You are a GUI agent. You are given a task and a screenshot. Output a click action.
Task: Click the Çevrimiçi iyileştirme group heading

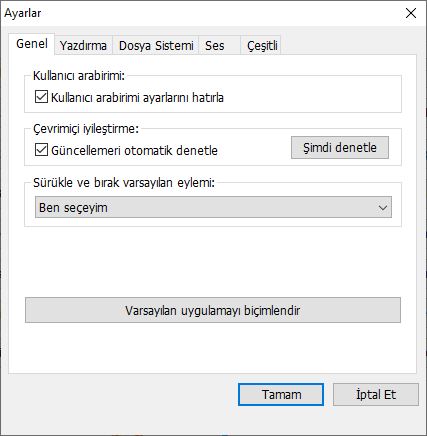pyautogui.click(x=86, y=129)
